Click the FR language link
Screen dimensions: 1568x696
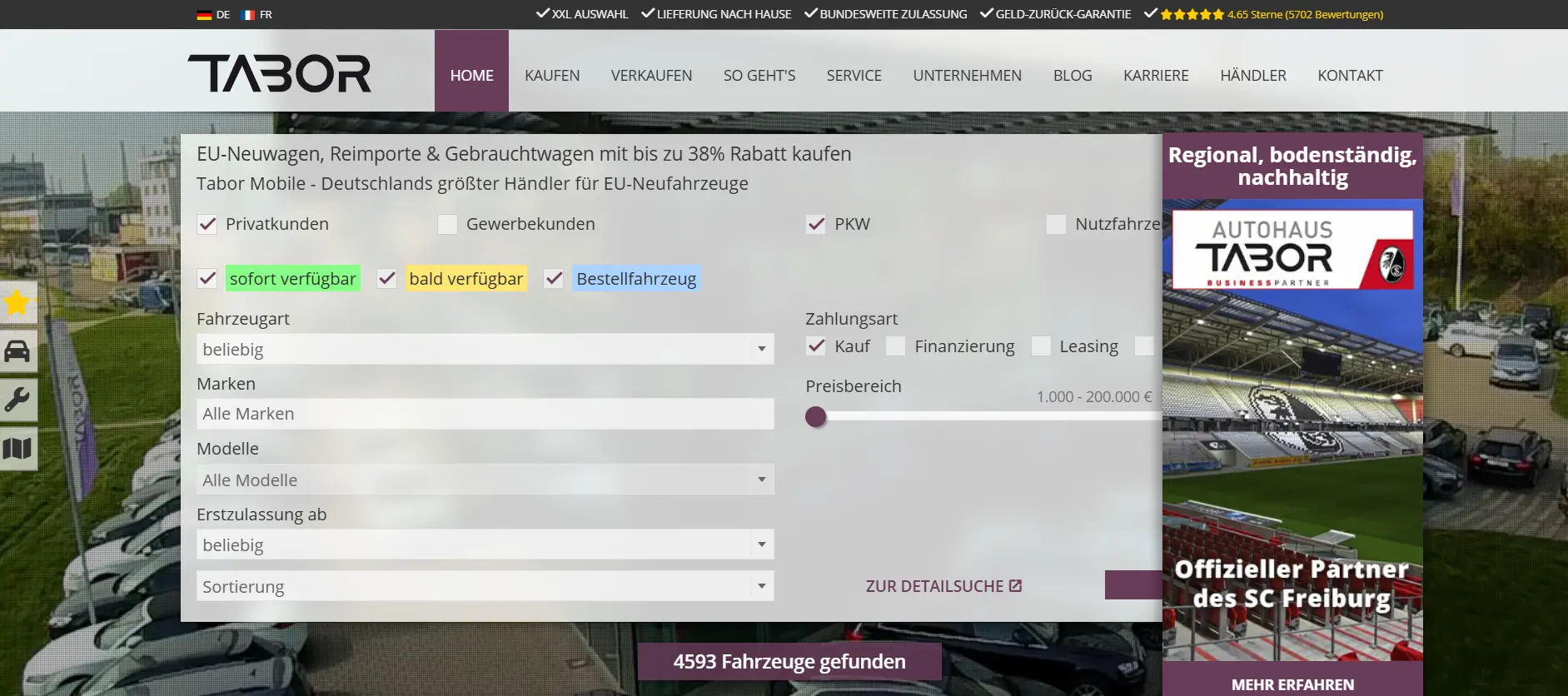tap(266, 15)
